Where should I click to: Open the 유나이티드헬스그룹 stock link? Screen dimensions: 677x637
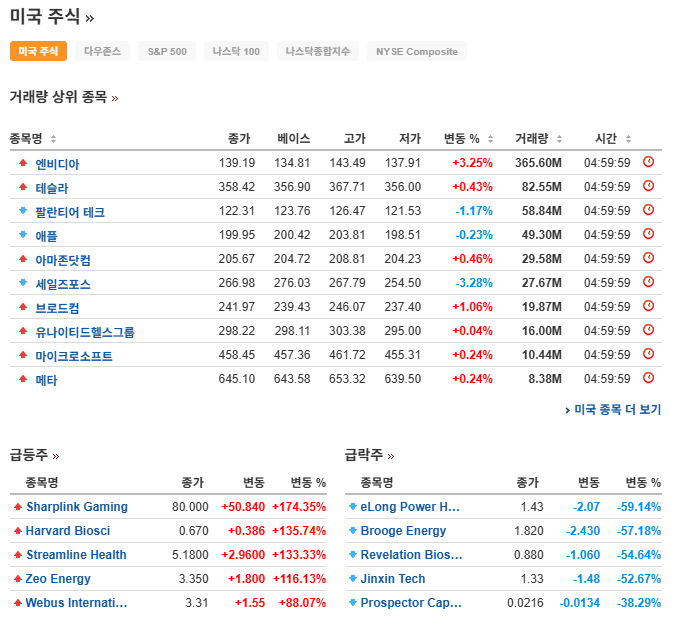(85, 332)
